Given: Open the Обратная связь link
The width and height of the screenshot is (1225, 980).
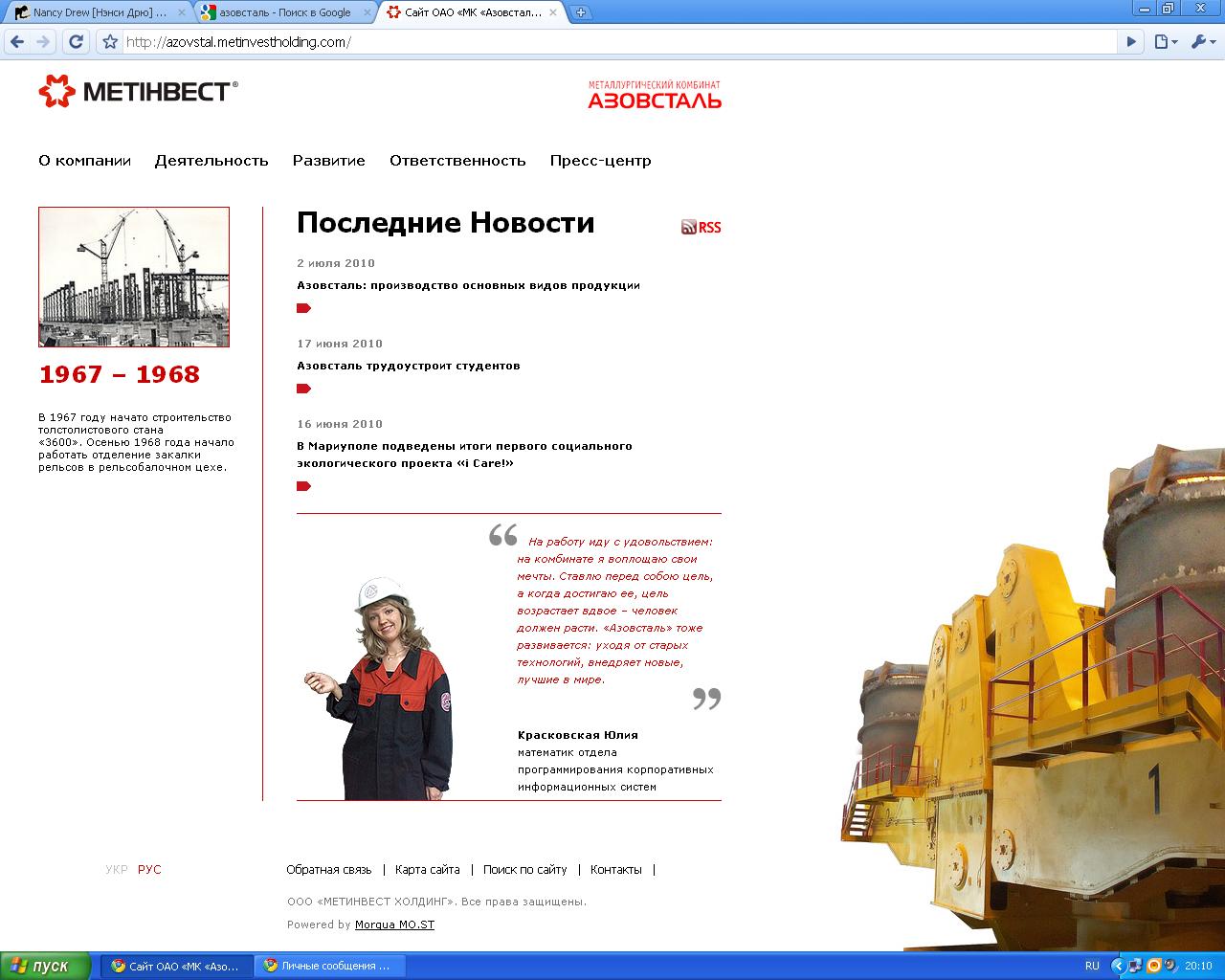Looking at the screenshot, I should coord(329,870).
